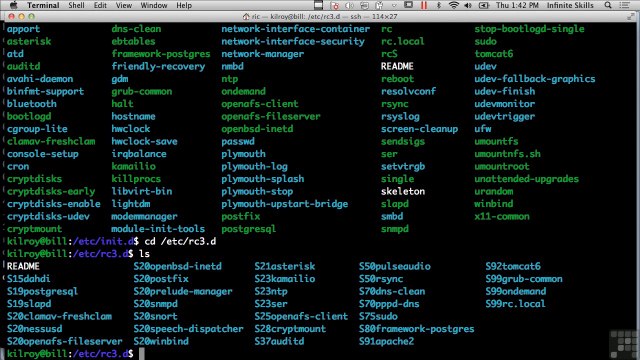Click plymouth-upstart-bridge entry
Viewport: 640px width, 360px height.
tap(284, 204)
